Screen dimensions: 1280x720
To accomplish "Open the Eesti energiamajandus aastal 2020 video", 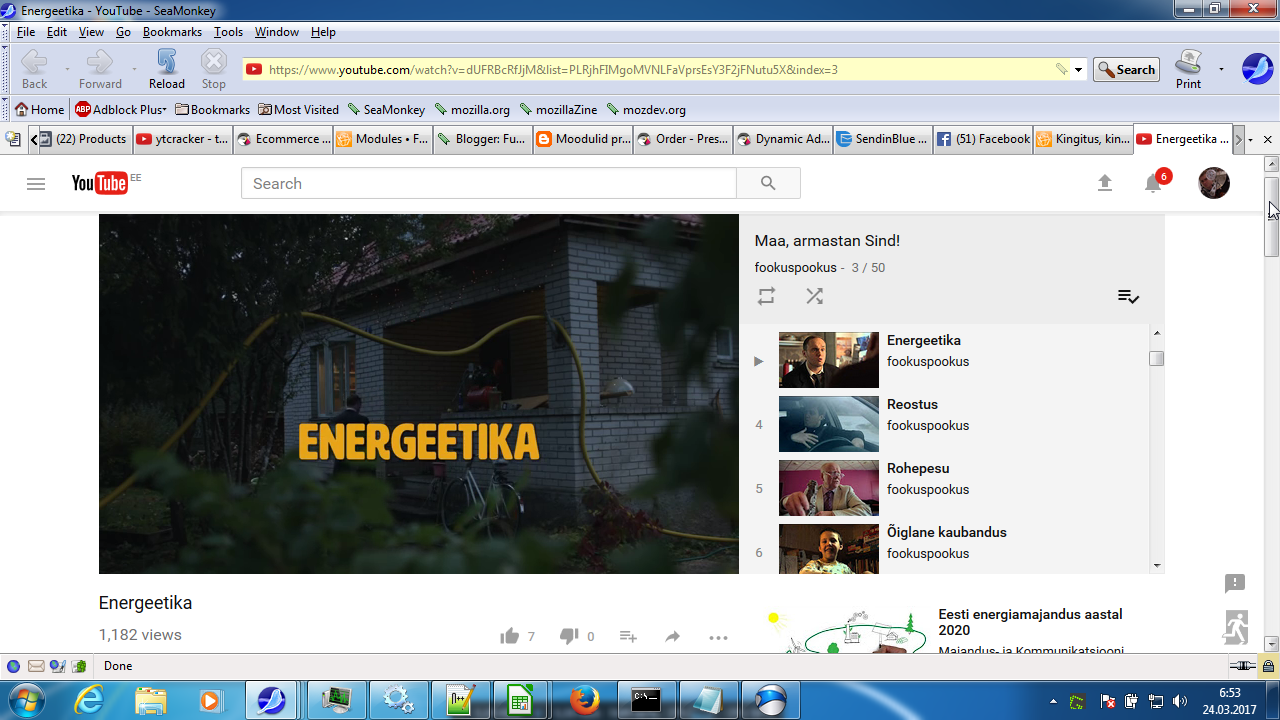I will [x=1030, y=622].
